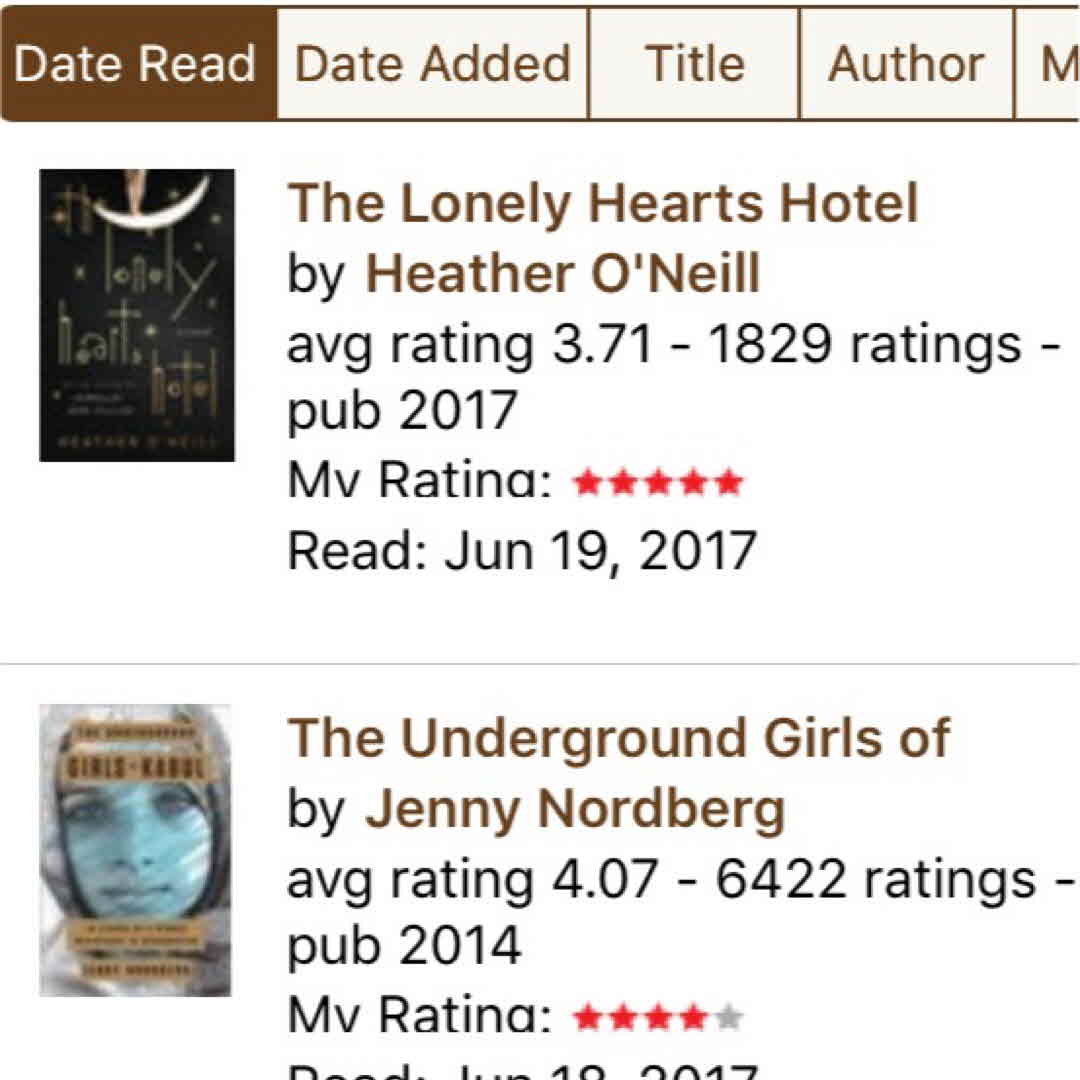Viewport: 1080px width, 1080px height.
Task: Click the Read: Jun 19, 2017 date text
Action: tap(521, 551)
